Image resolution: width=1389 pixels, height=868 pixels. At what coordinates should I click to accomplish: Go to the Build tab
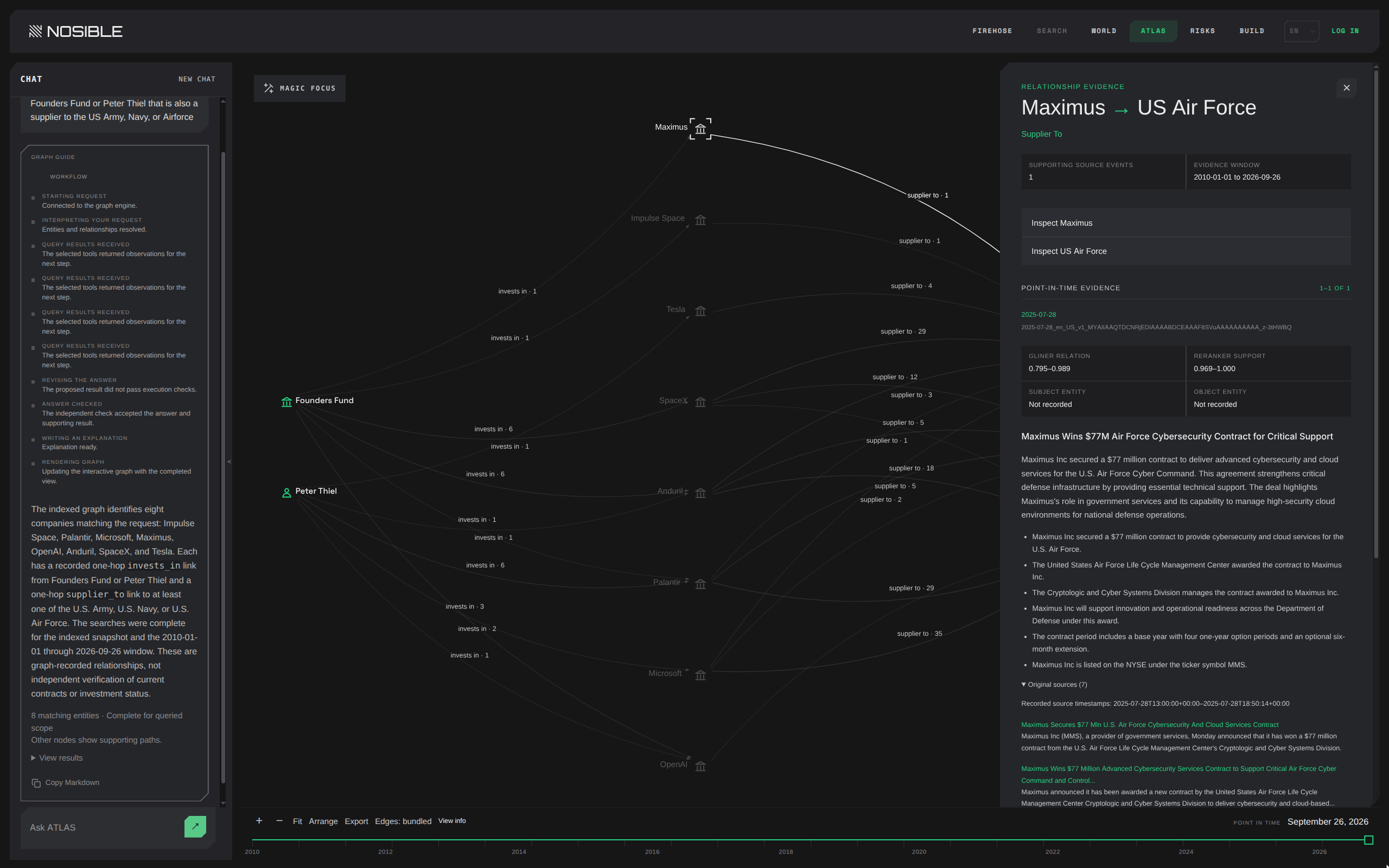coord(1251,31)
